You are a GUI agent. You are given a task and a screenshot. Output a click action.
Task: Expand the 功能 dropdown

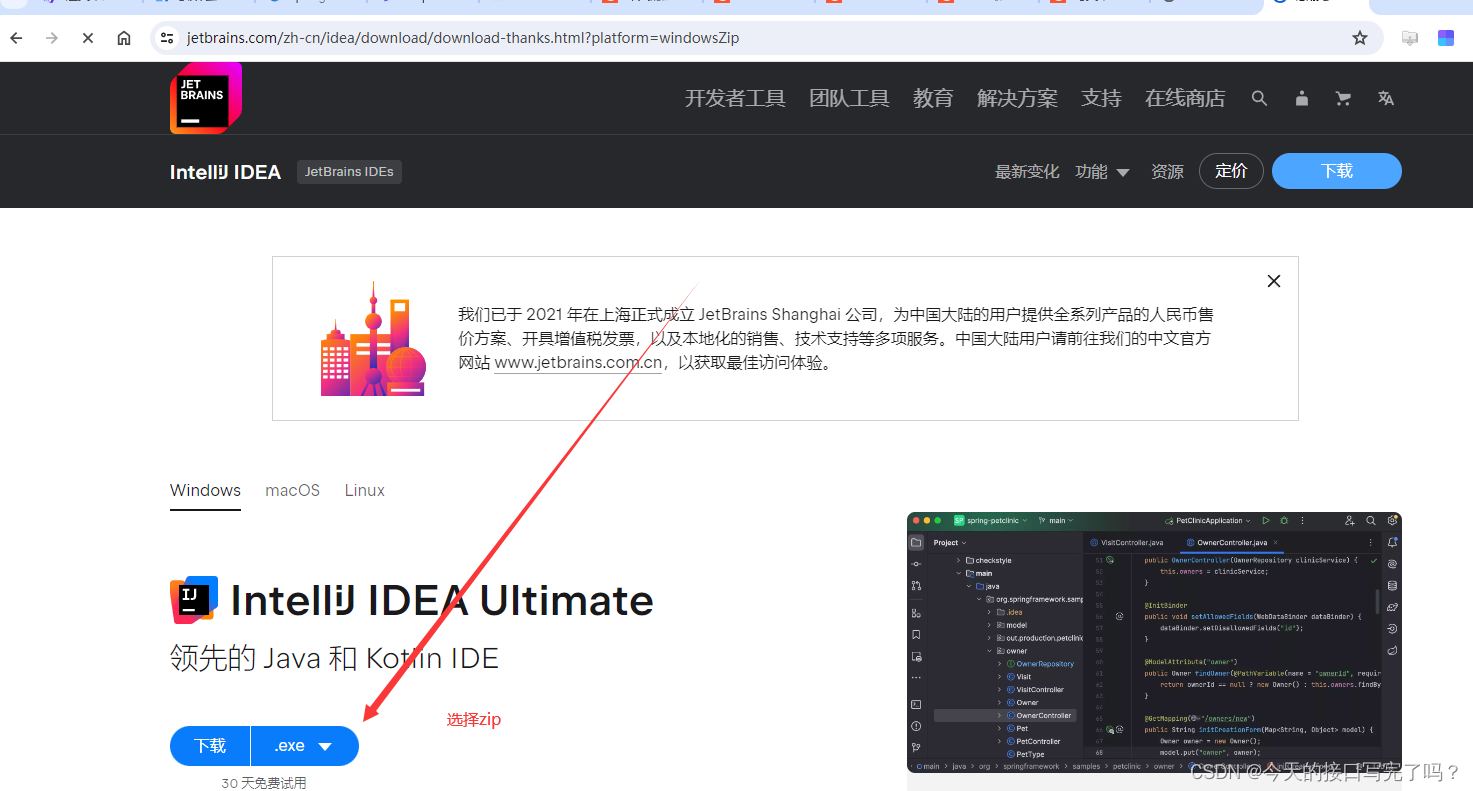pyautogui.click(x=1102, y=172)
